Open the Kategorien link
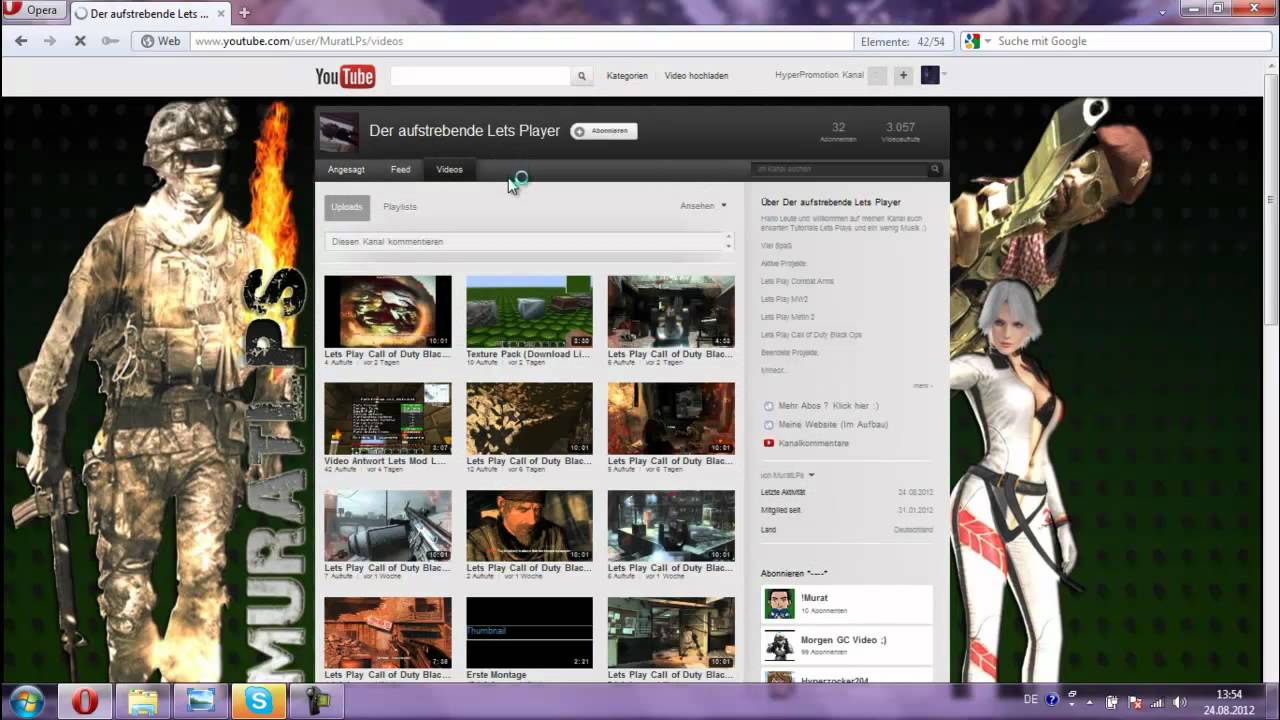 coord(627,76)
